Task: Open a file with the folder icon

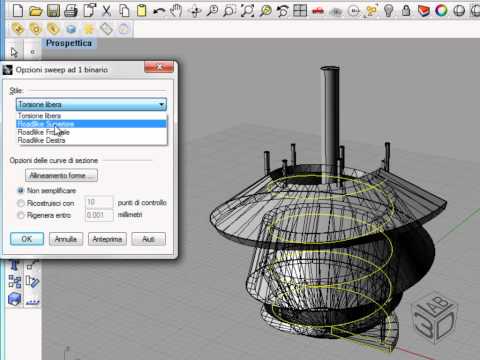Action: click(35, 11)
